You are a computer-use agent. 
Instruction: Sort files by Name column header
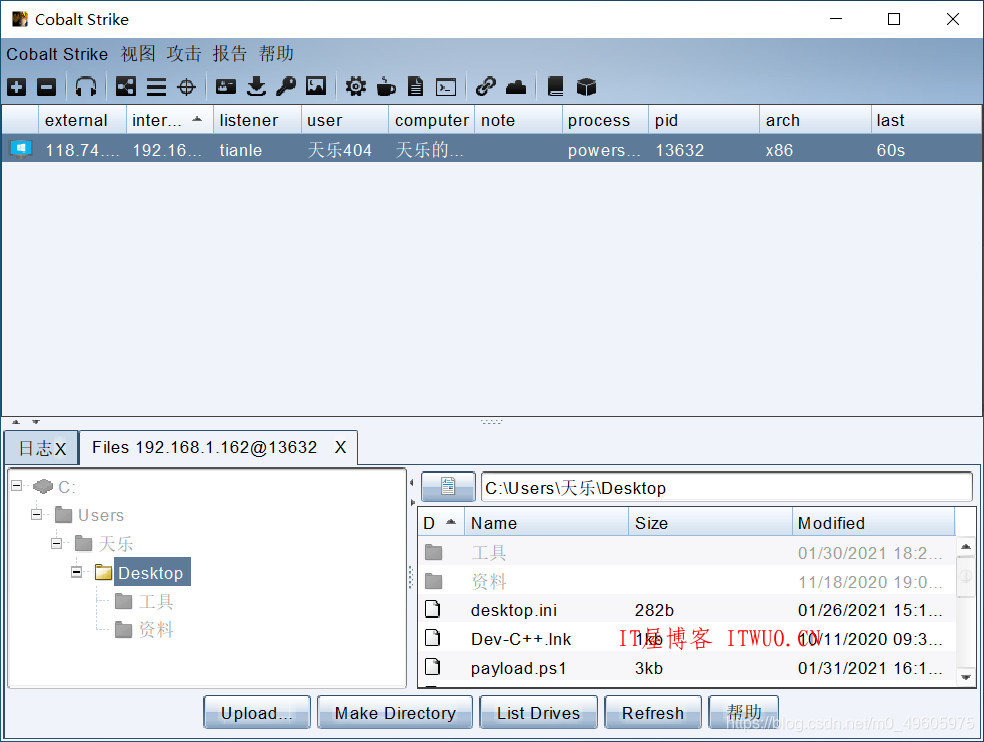tap(546, 523)
